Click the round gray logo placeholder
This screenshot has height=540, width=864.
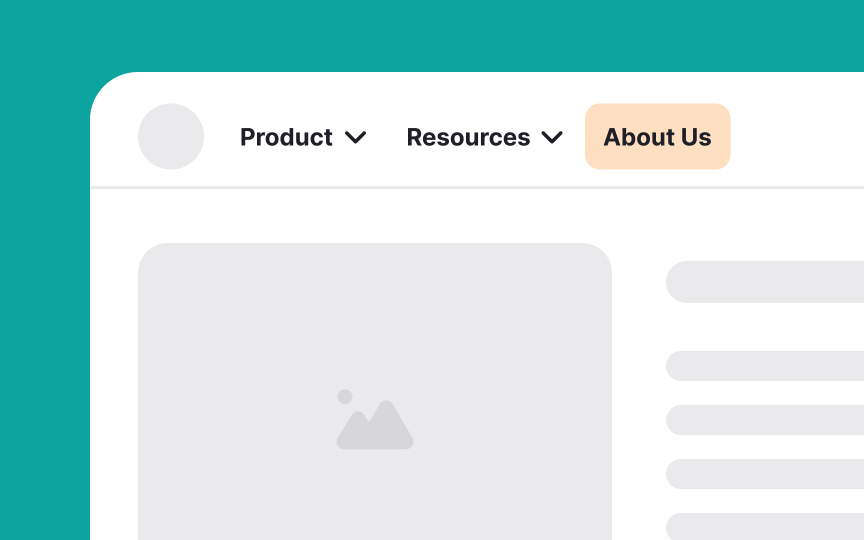click(171, 136)
